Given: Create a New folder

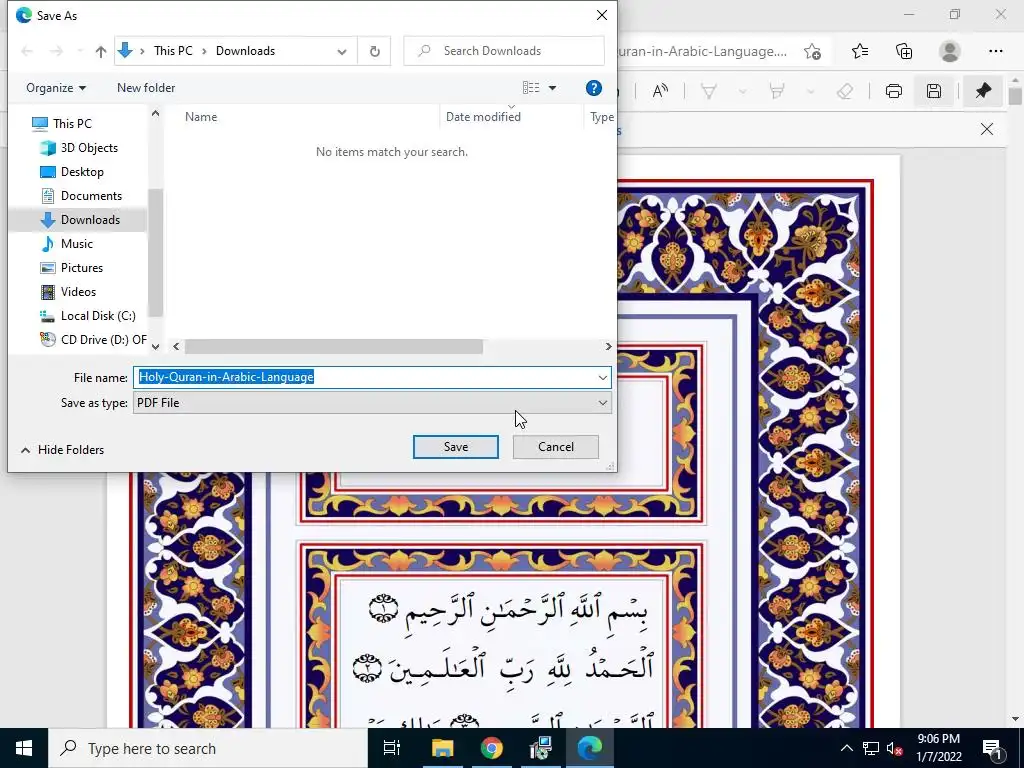Looking at the screenshot, I should (146, 88).
